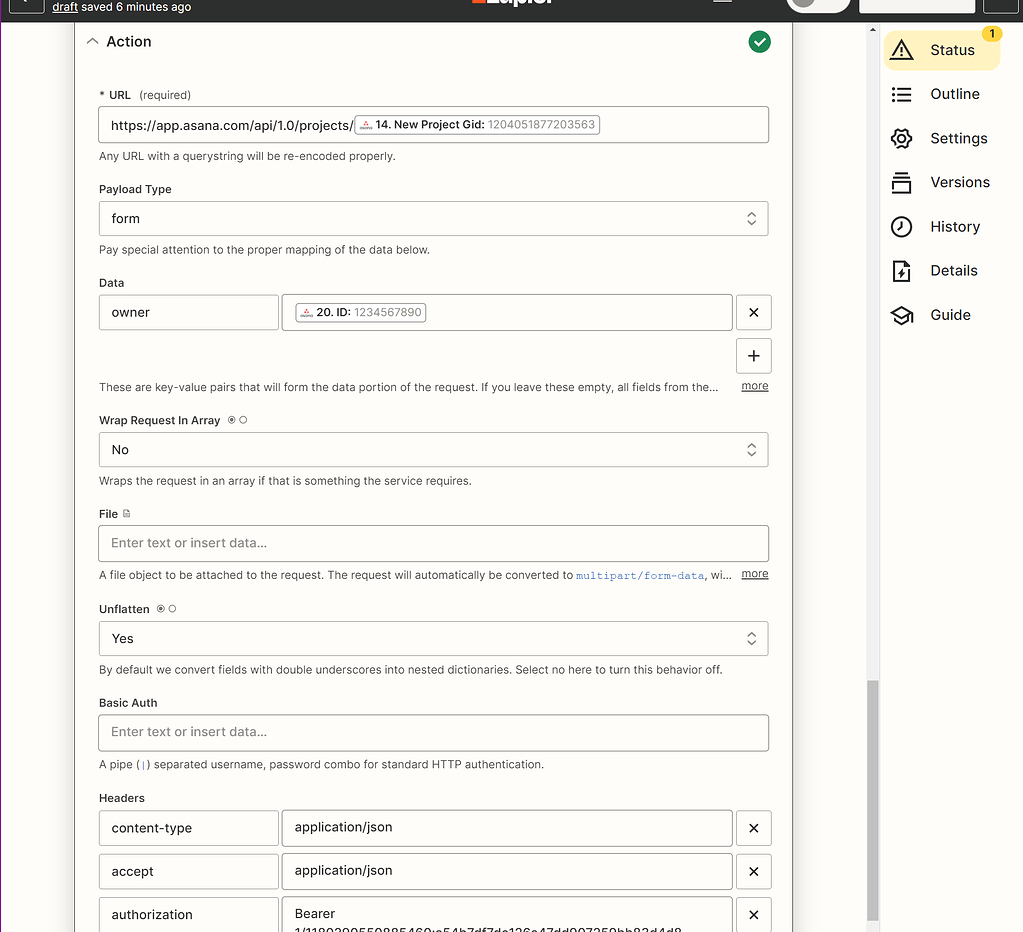
Task: Click the Status warning icon with badge
Action: click(x=902, y=49)
